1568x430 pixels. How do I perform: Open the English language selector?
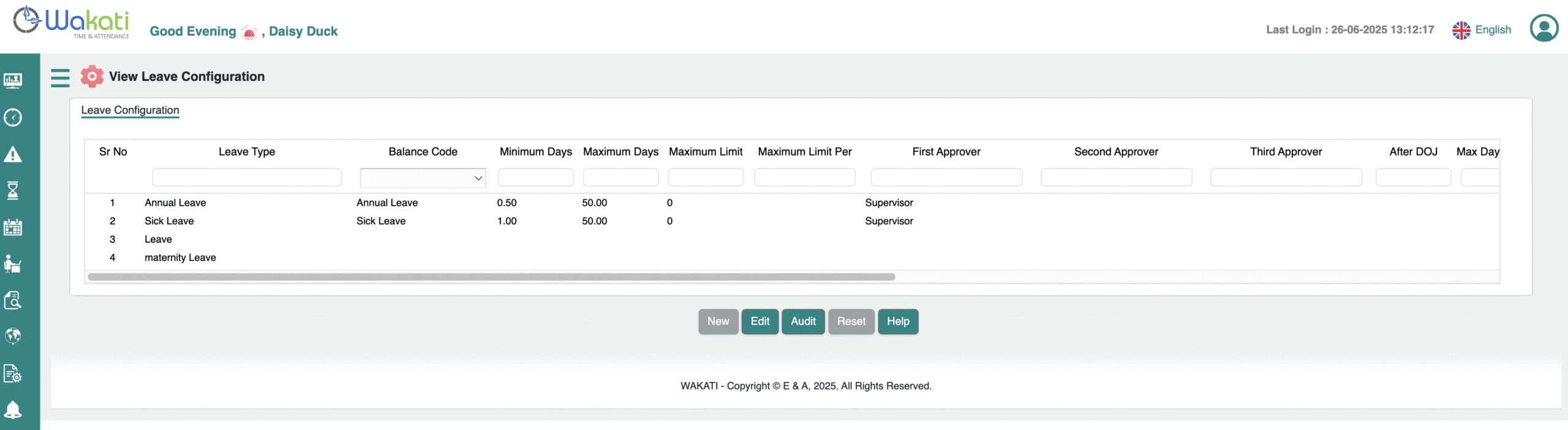(1482, 30)
